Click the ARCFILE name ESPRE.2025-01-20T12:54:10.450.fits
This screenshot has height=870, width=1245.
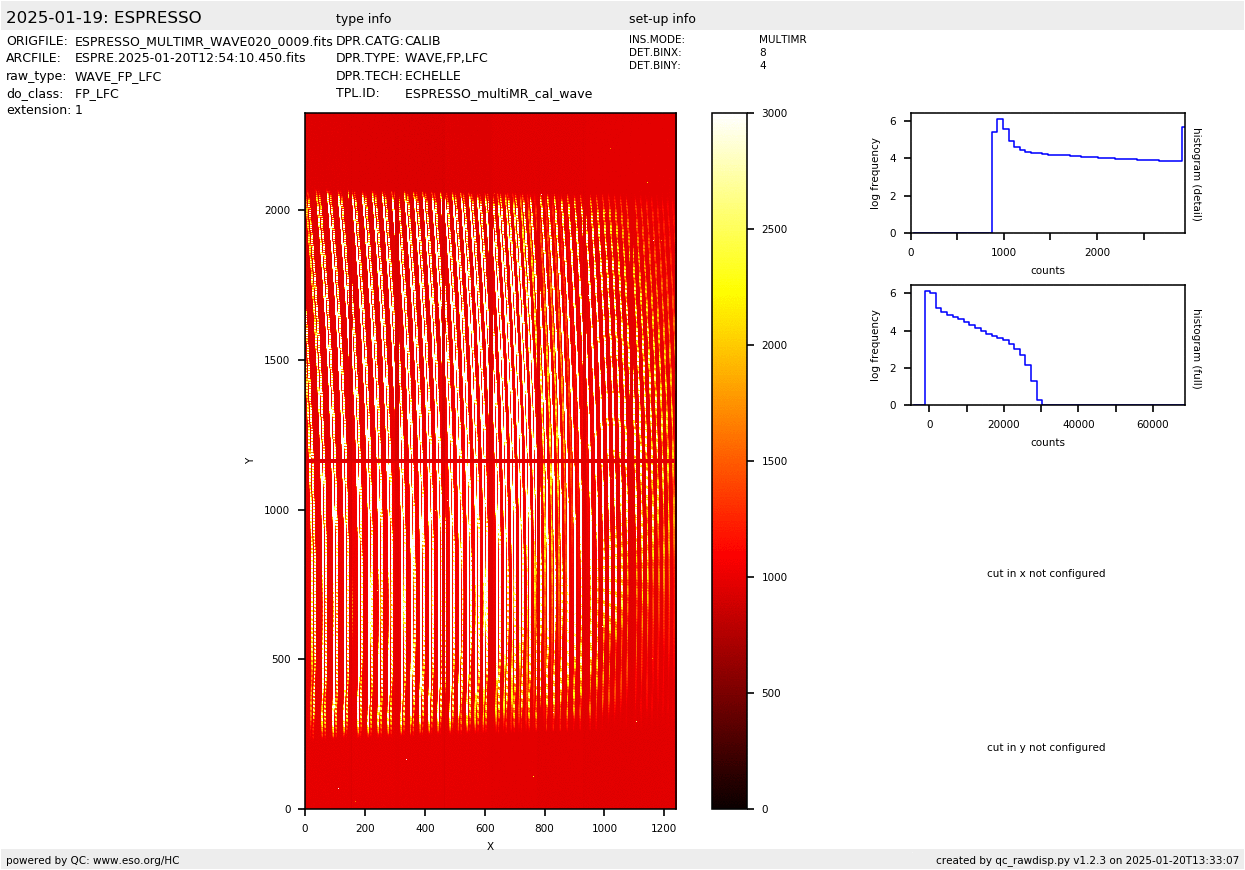coord(190,59)
